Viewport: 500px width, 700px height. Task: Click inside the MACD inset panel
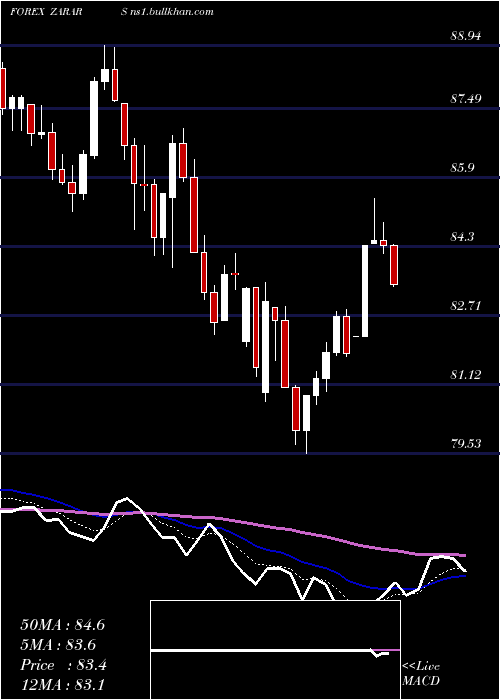pos(275,650)
